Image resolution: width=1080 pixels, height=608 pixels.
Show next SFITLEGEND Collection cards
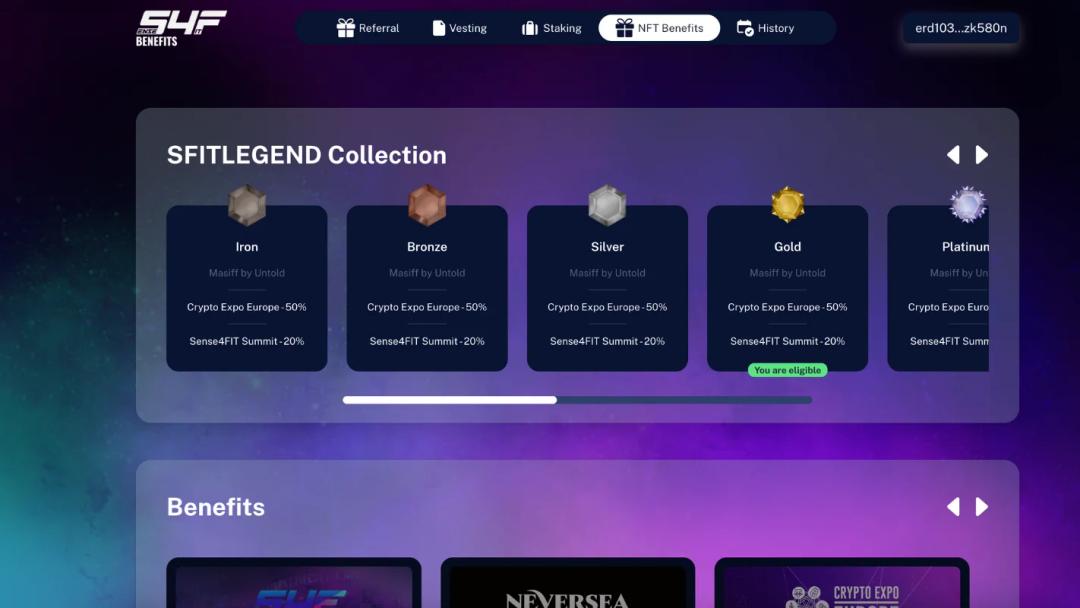point(982,155)
